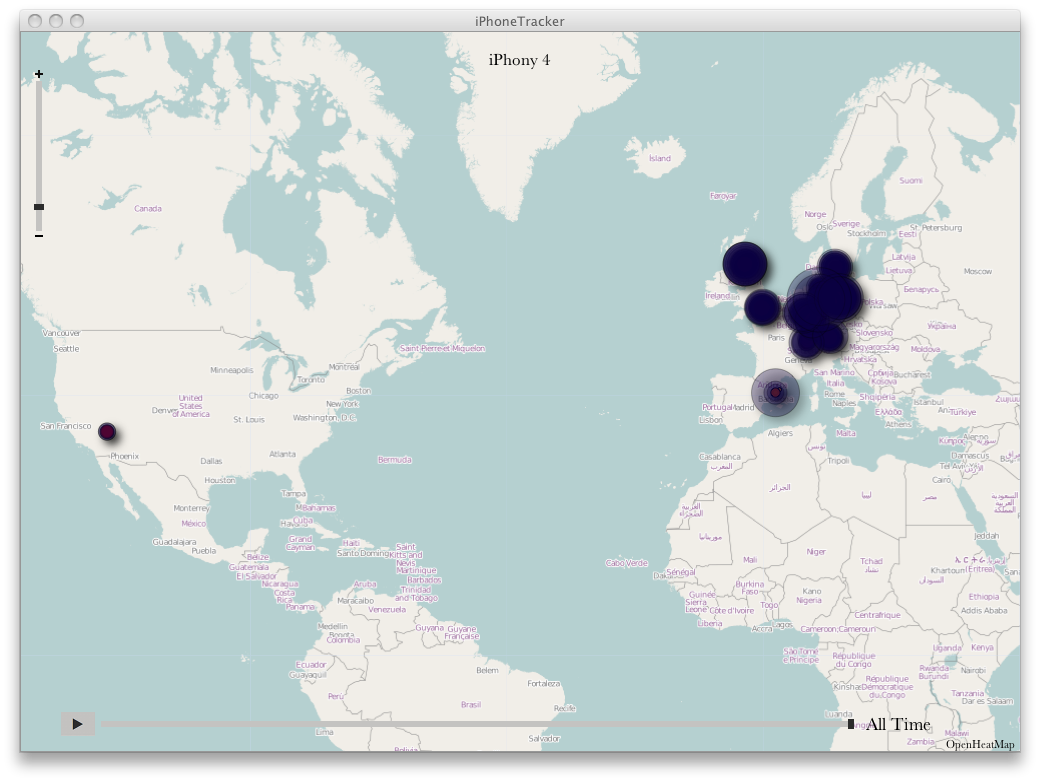This screenshot has height=782, width=1040.
Task: Click the timeline slider handle near All Time
Action: click(851, 724)
